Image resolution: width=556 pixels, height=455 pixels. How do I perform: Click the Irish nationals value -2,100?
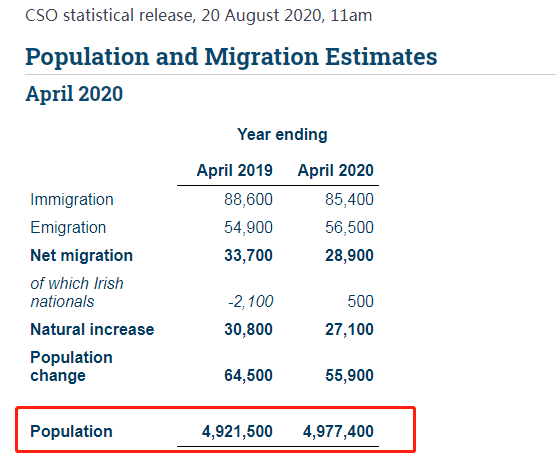point(250,301)
